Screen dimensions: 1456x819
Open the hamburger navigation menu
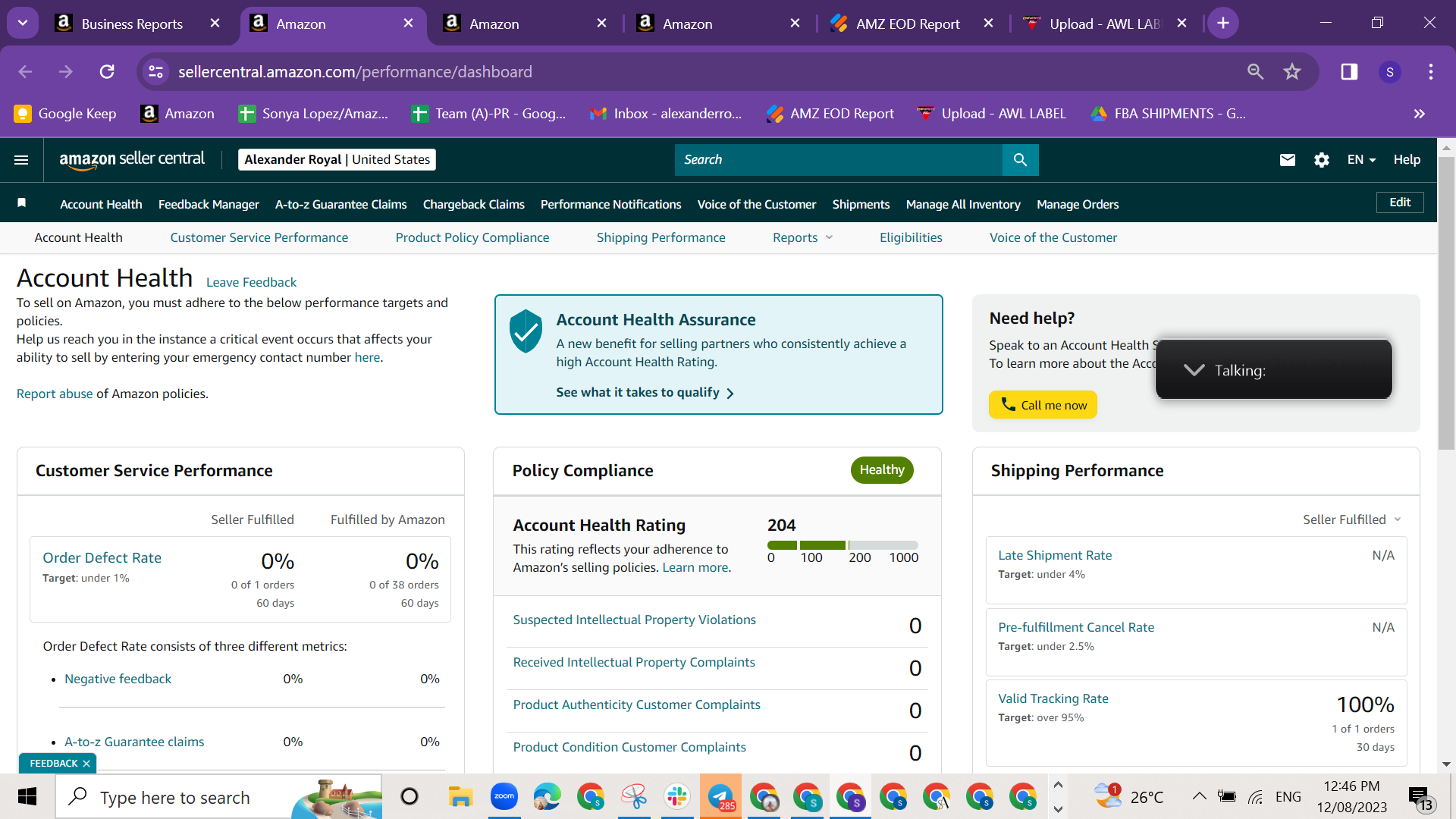(x=21, y=160)
